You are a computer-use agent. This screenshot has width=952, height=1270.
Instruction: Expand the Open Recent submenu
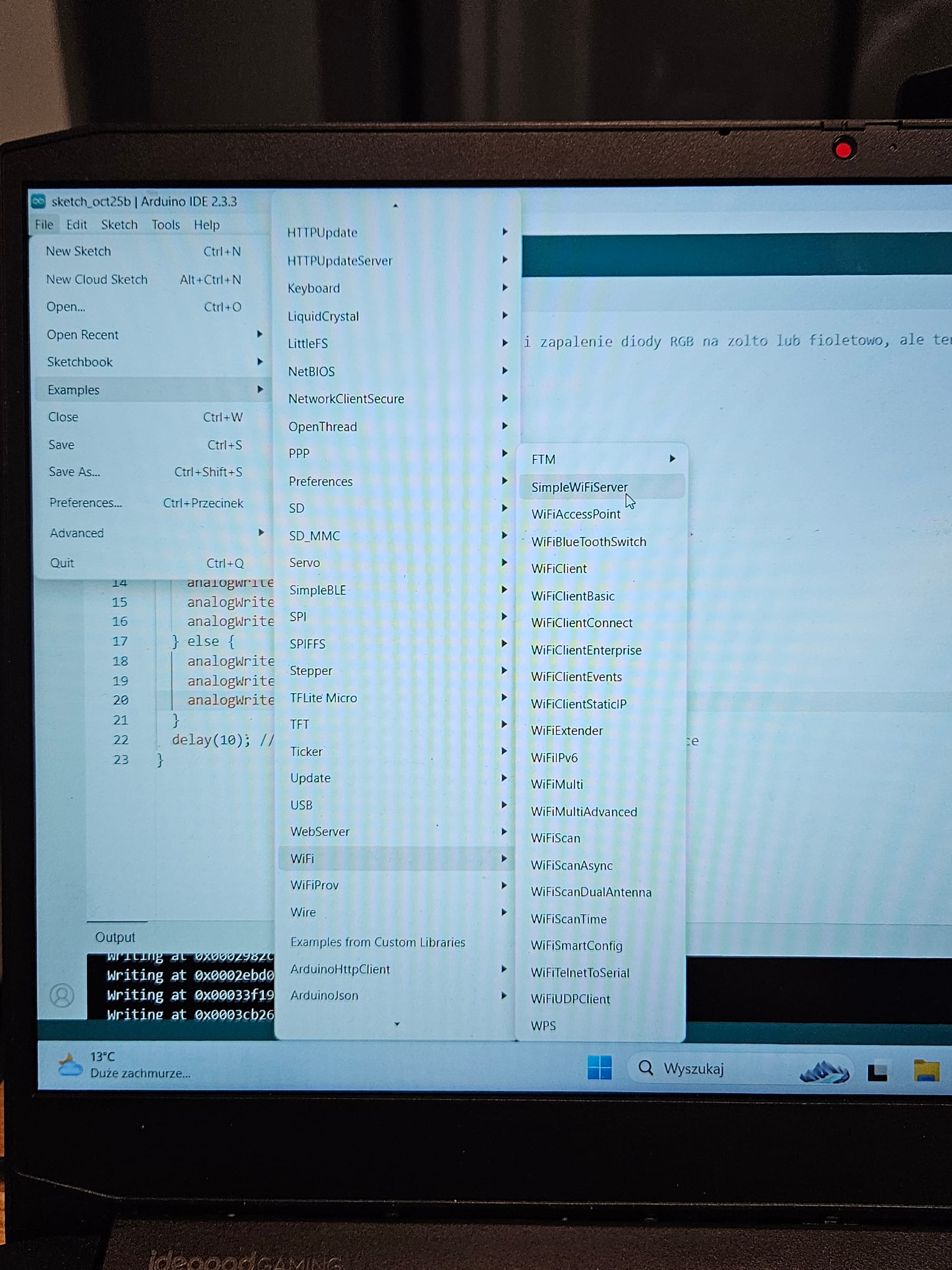tap(152, 335)
